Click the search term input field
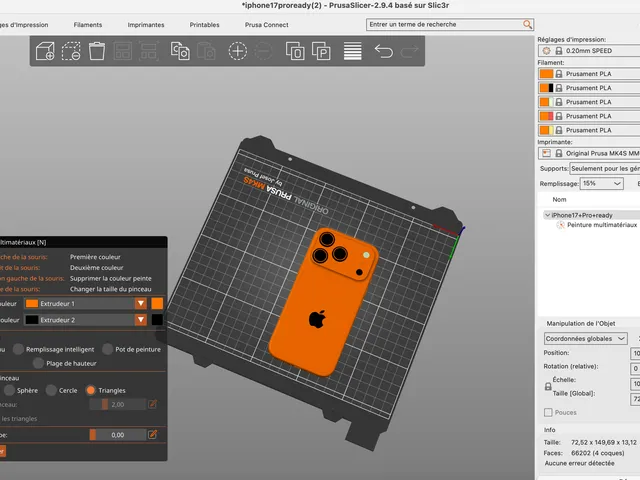The width and height of the screenshot is (640, 480). click(445, 24)
